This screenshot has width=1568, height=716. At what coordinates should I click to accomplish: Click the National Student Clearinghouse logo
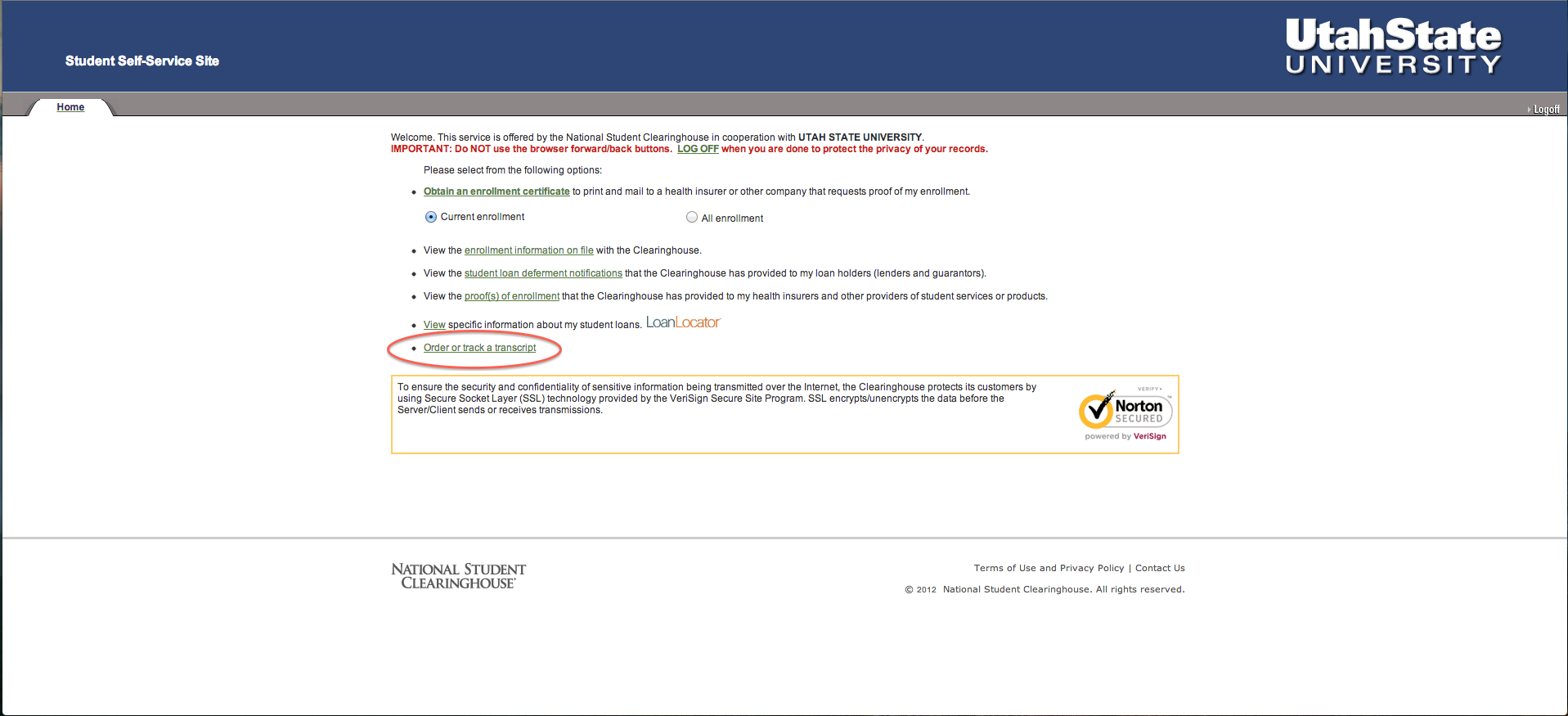[x=458, y=576]
